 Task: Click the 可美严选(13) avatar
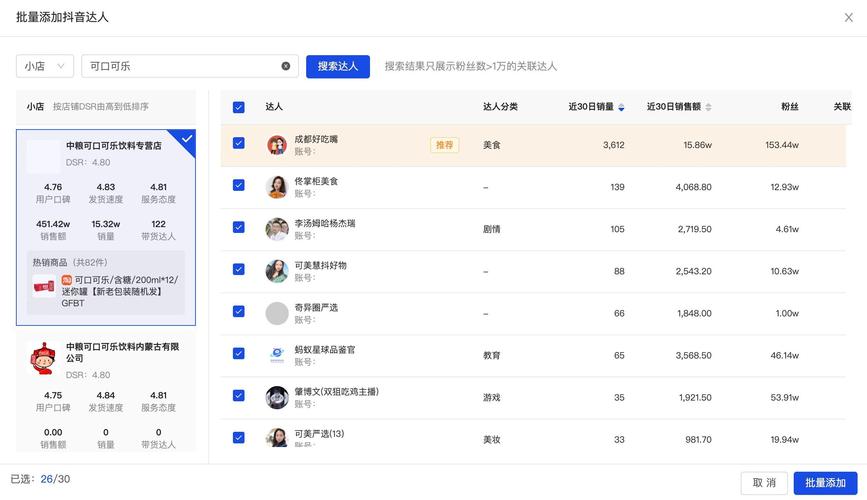point(277,437)
